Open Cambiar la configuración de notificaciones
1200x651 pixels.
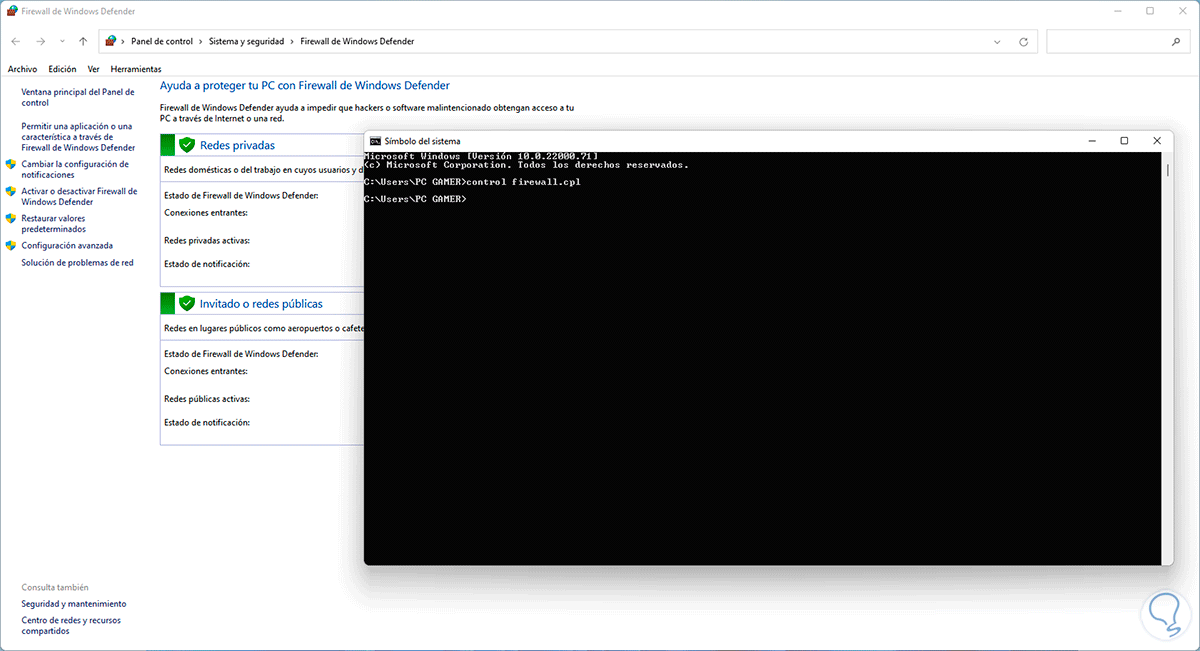click(75, 169)
